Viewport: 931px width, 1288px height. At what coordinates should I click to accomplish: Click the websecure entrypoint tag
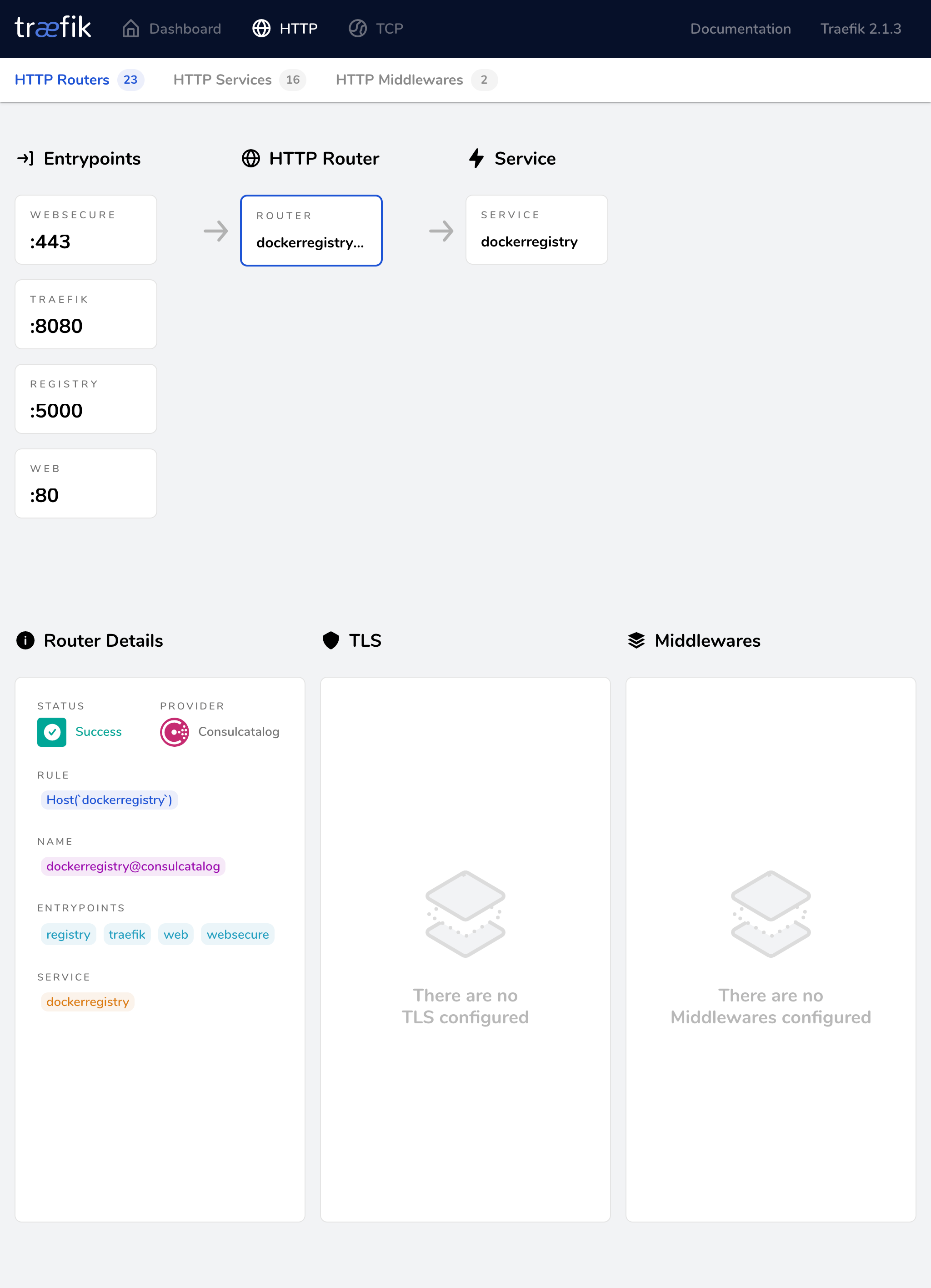pyautogui.click(x=237, y=934)
